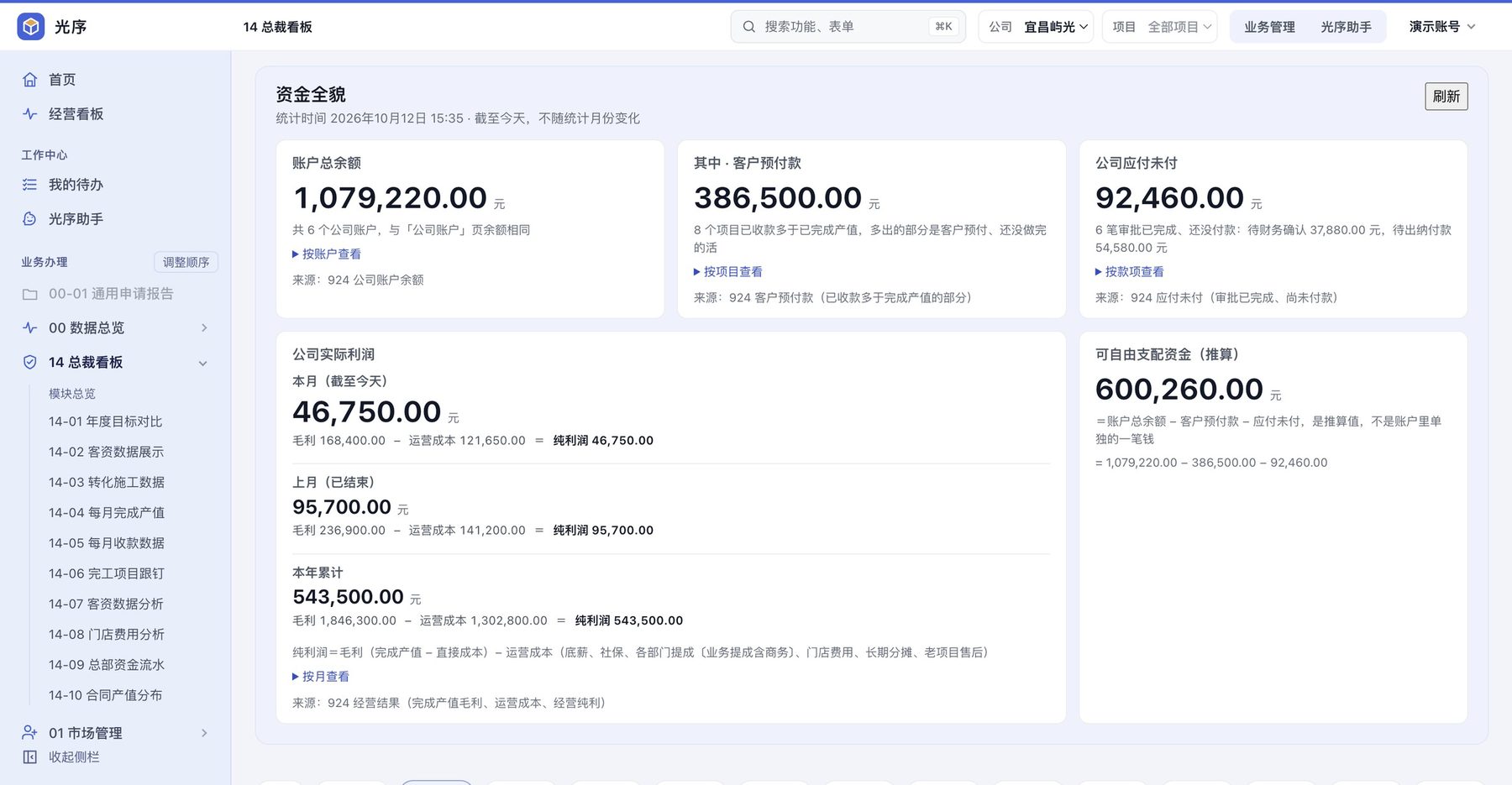Image resolution: width=1512 pixels, height=785 pixels.
Task: Open 14-05 每月收款数据
Action: coord(107,543)
